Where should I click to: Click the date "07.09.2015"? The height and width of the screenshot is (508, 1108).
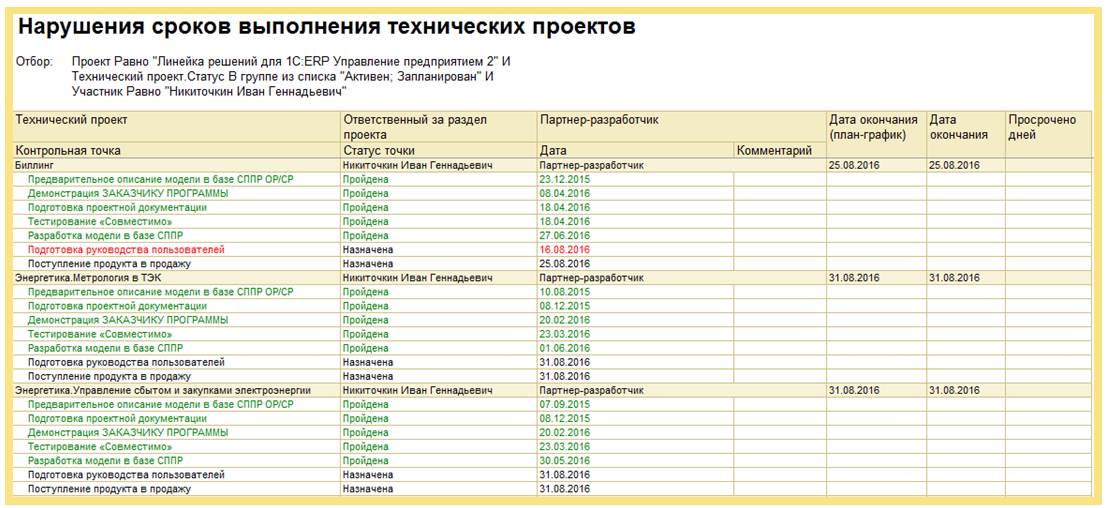564,404
